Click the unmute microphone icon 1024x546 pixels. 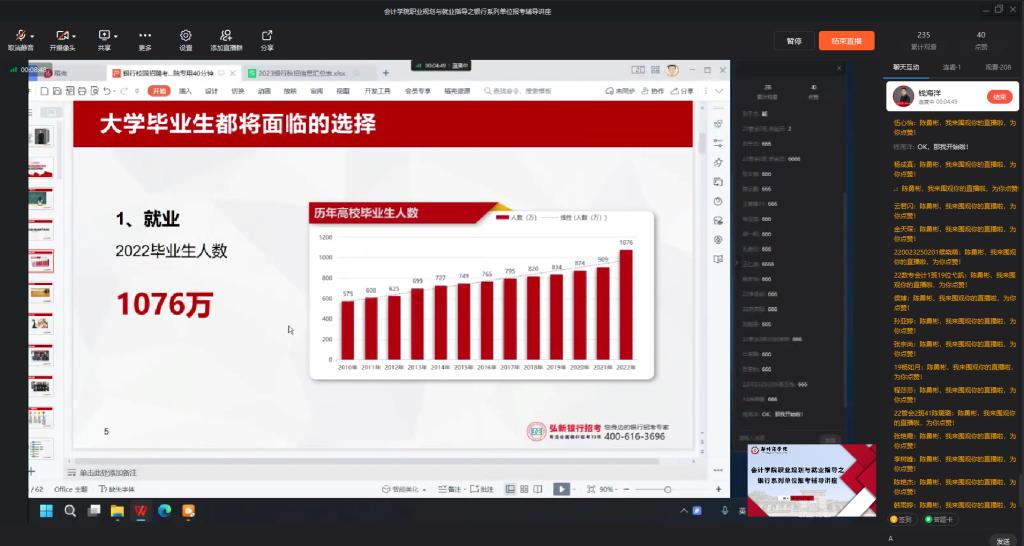tap(19, 35)
